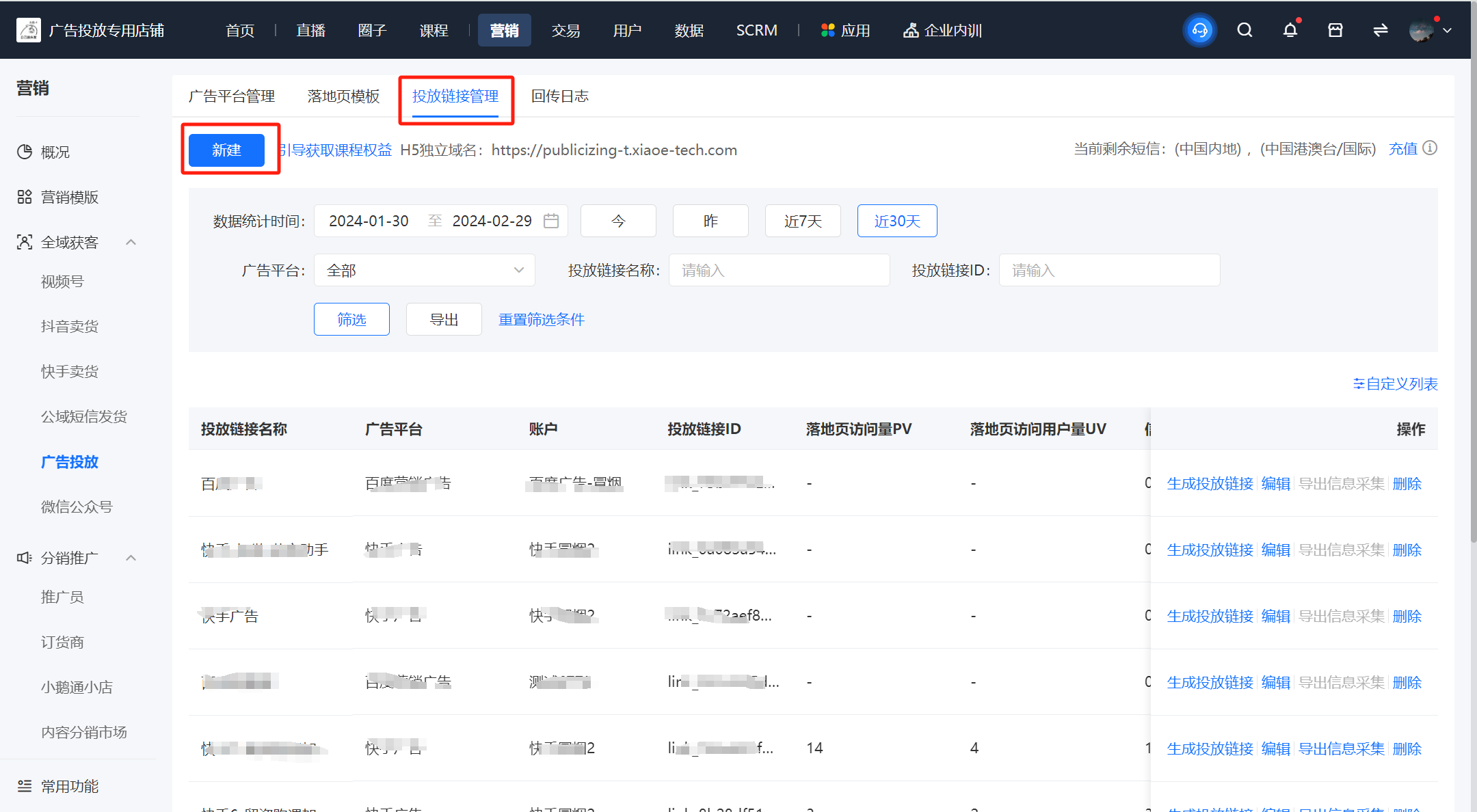Click the 导出 export button

[444, 319]
